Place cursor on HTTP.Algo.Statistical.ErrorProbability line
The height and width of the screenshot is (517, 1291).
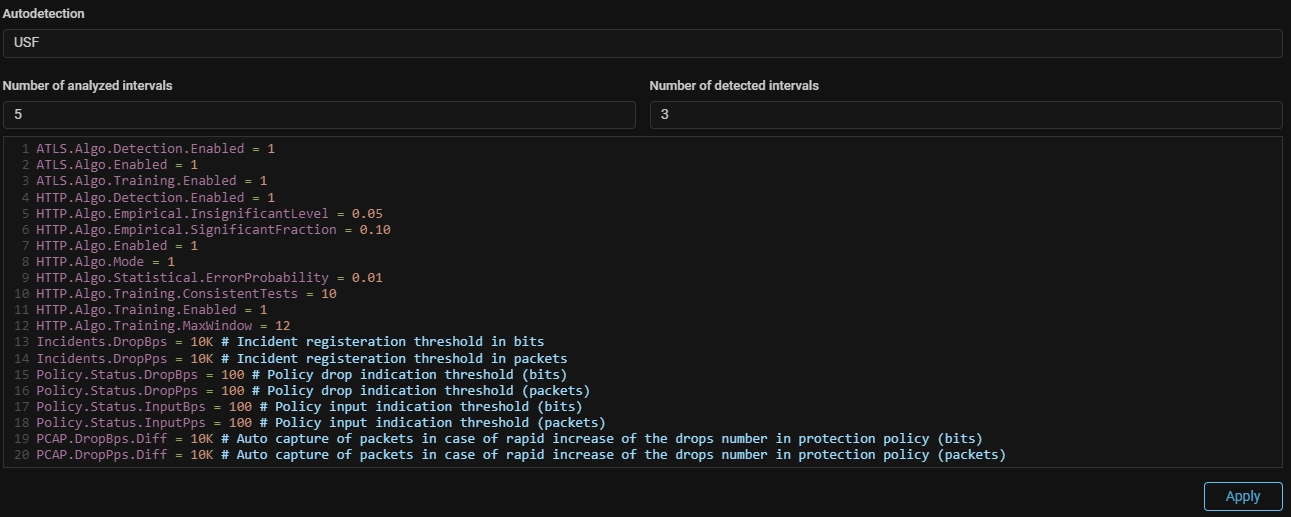tap(209, 277)
